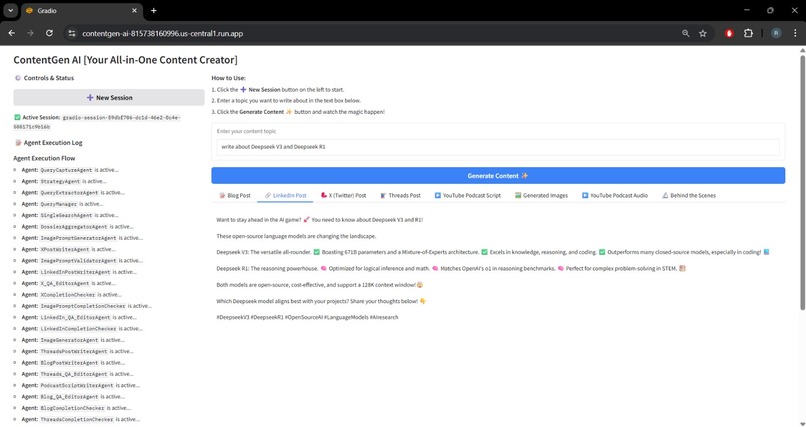Click PodcastScriptWriterAgent log entry
The image size is (806, 427).
81,385
